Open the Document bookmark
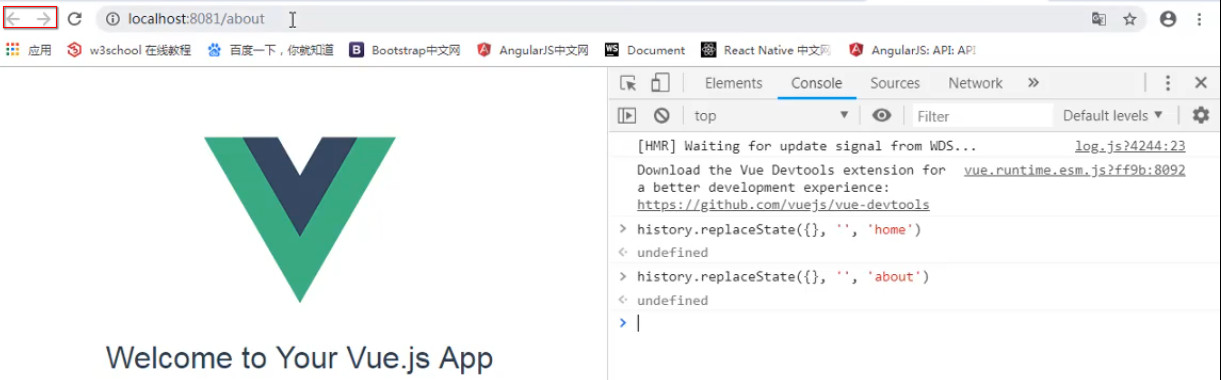 pos(645,50)
